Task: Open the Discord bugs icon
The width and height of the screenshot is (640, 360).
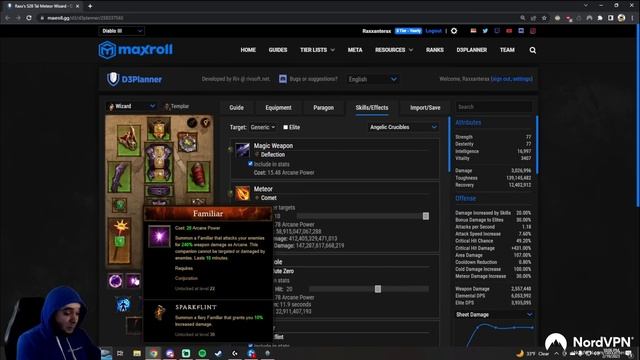Action: click(x=283, y=79)
